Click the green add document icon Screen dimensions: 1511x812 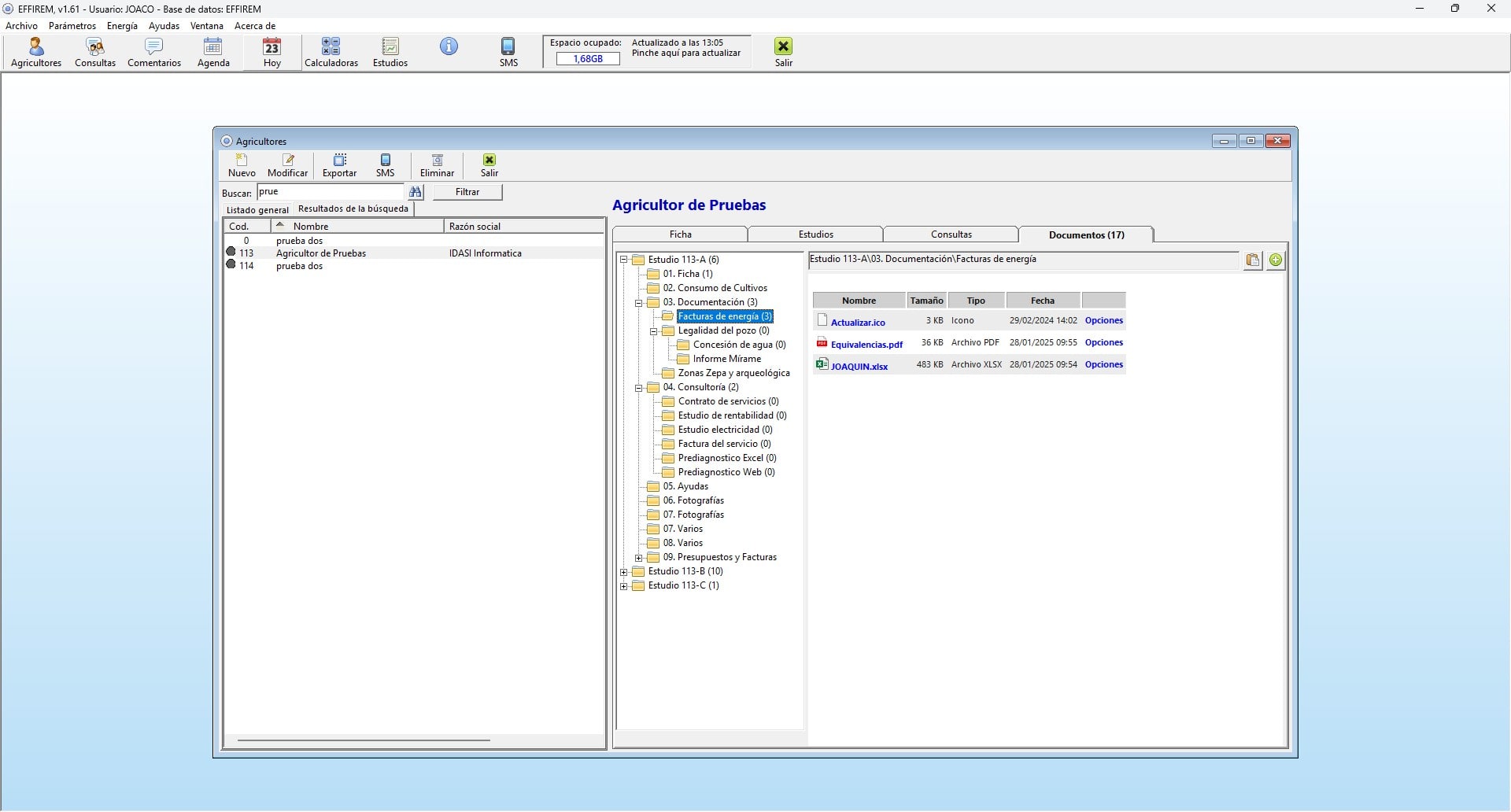point(1276,260)
